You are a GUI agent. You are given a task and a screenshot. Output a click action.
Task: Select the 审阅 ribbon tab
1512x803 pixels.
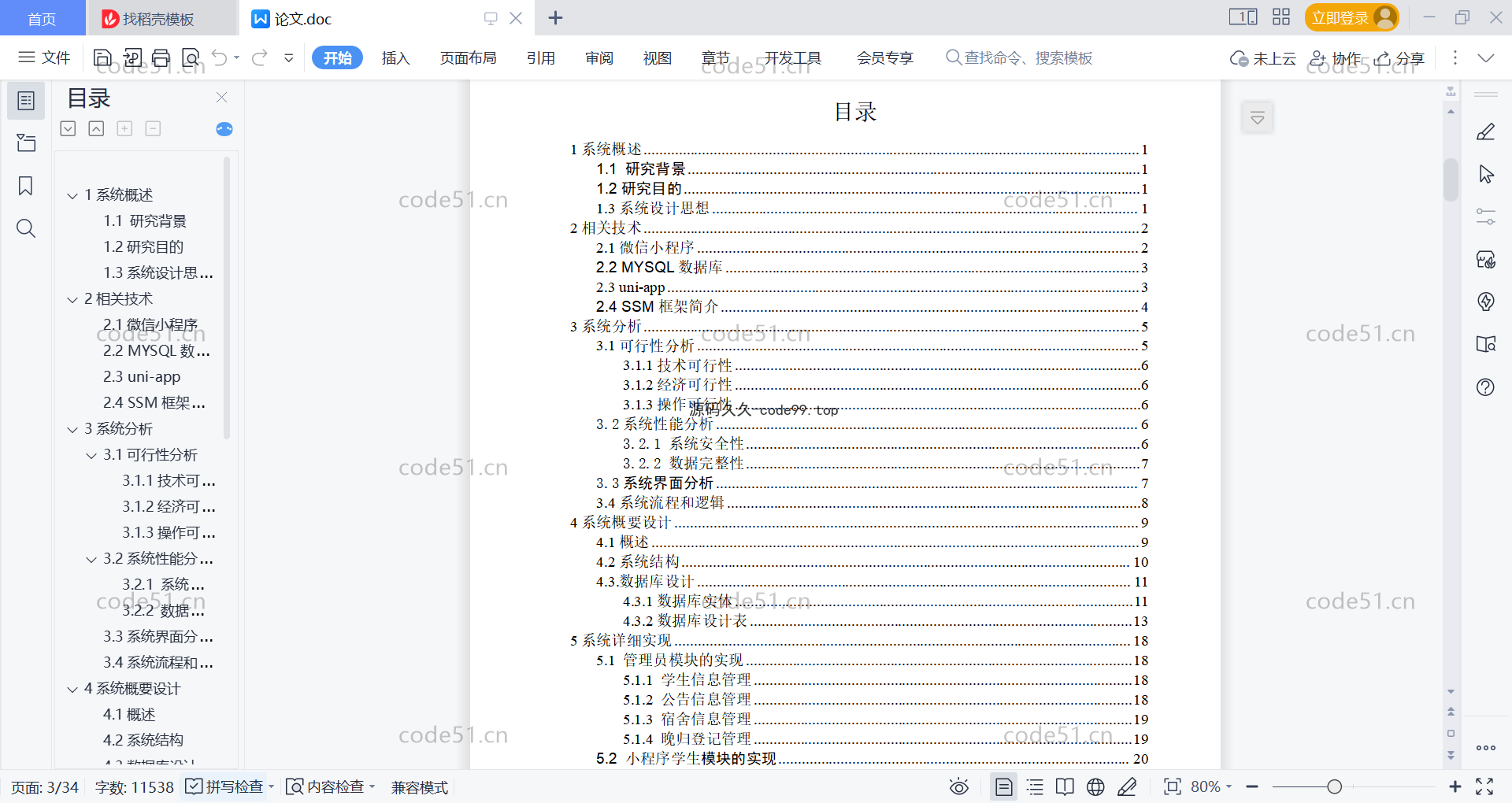click(x=599, y=57)
